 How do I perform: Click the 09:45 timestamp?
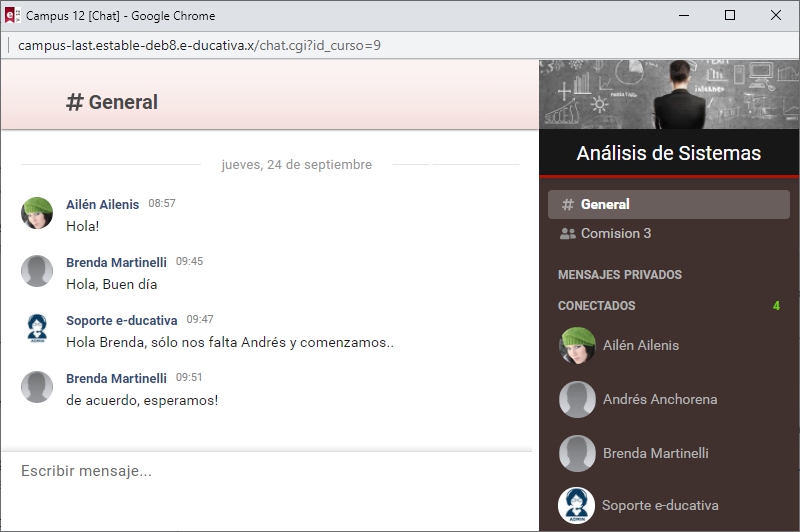tap(189, 261)
